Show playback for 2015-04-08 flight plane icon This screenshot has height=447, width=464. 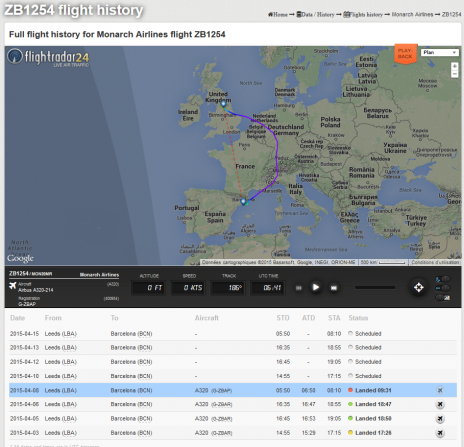point(440,390)
